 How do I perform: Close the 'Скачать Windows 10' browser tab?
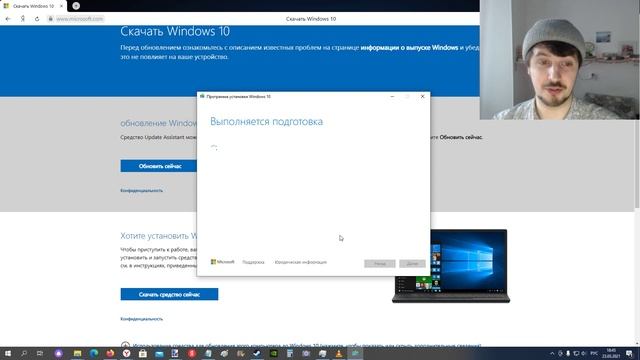click(61, 6)
